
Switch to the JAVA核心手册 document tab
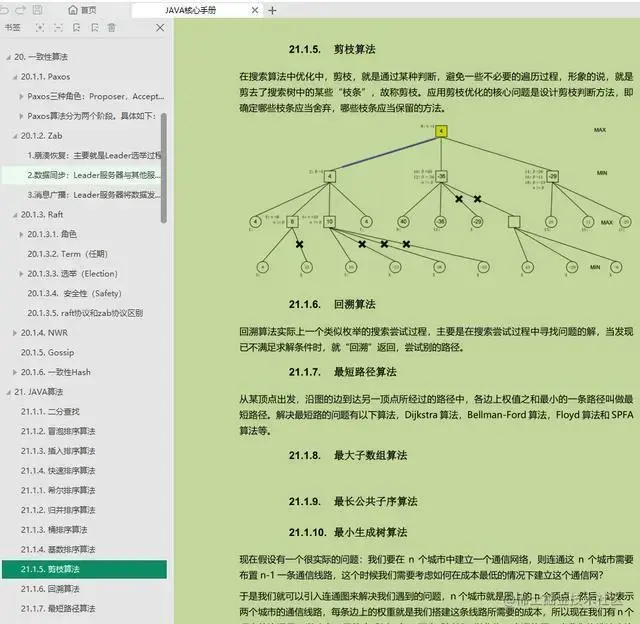click(191, 10)
